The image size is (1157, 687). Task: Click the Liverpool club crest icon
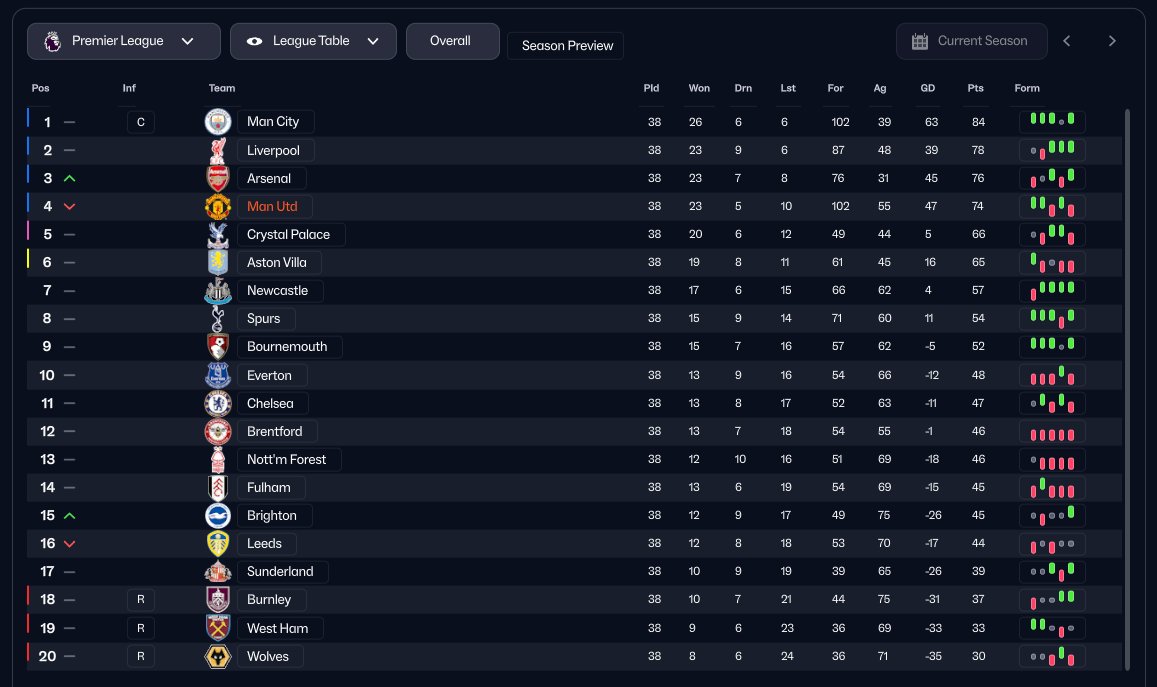[218, 150]
